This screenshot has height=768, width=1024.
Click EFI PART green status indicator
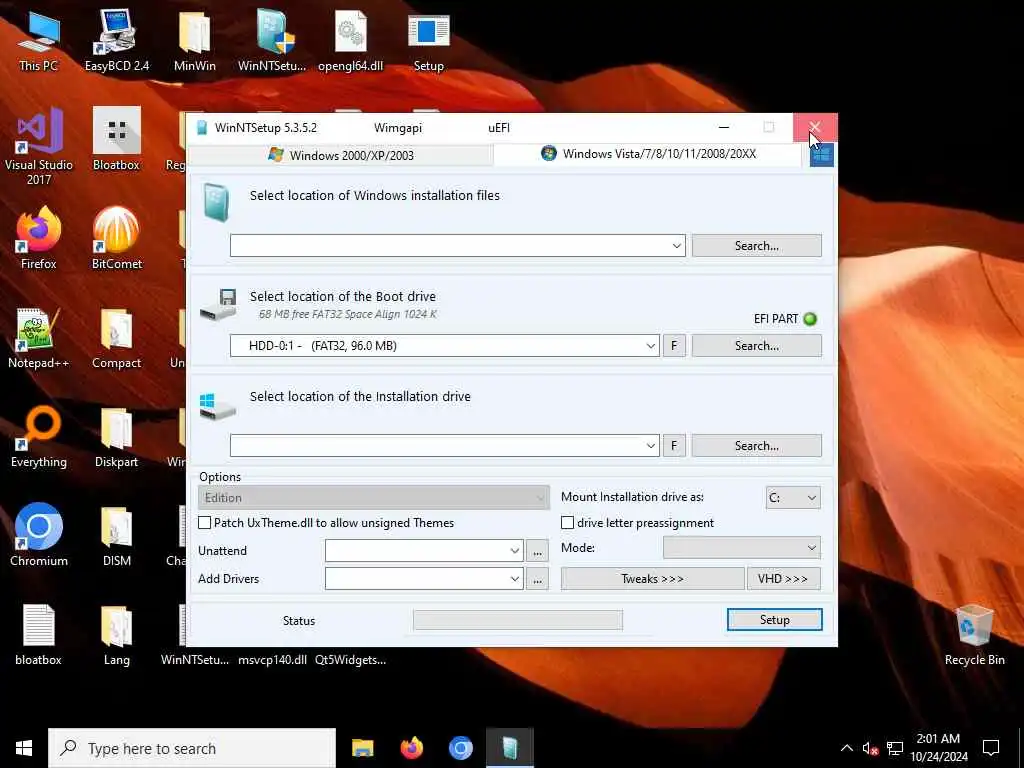(810, 319)
